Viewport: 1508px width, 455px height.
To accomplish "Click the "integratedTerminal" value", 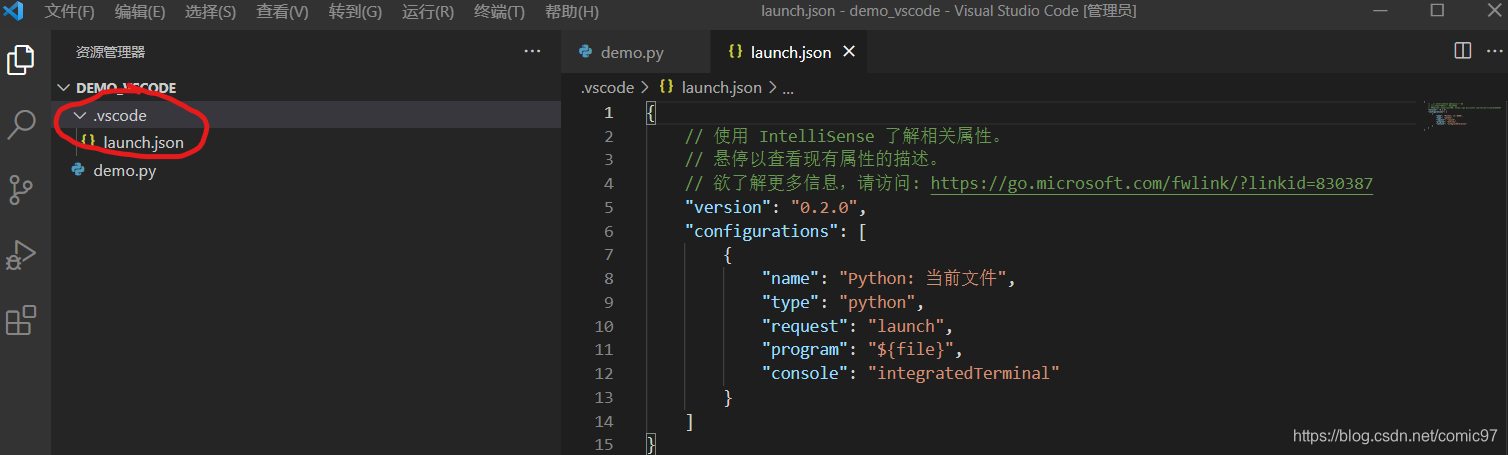I will 962,374.
